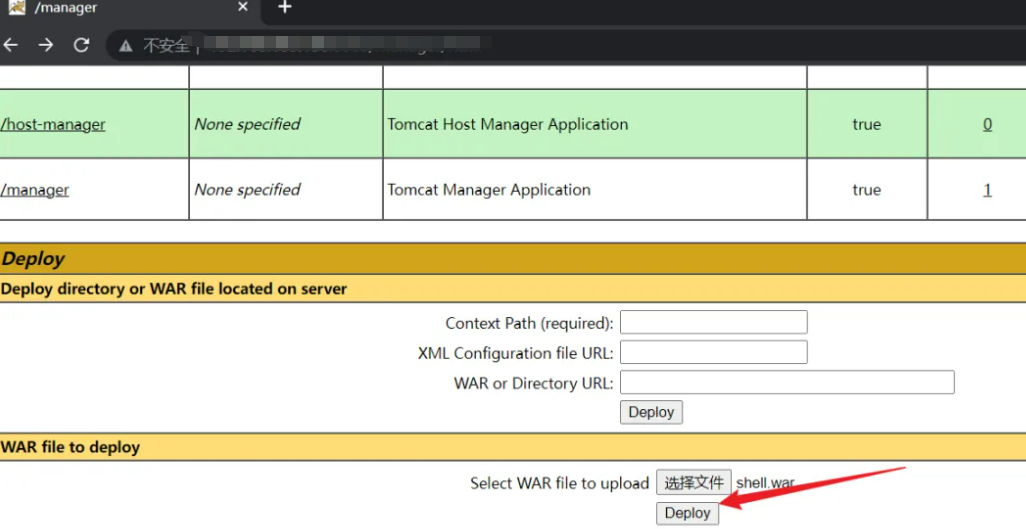Click the Tomcat favicon on the tab
Viewport: 1026px width, 529px height.
[x=17, y=8]
